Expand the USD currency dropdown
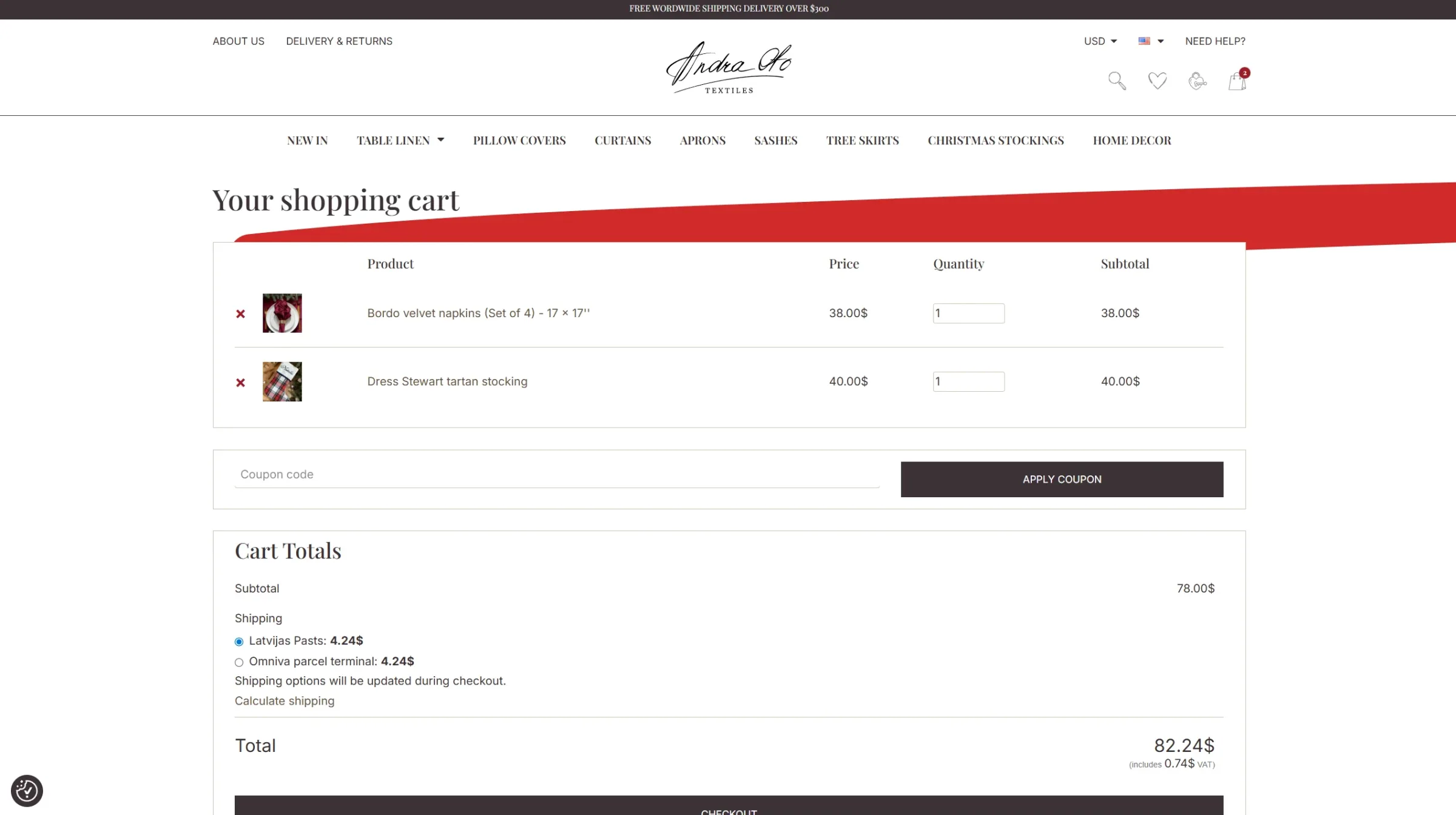This screenshot has height=815, width=1456. (x=1100, y=41)
